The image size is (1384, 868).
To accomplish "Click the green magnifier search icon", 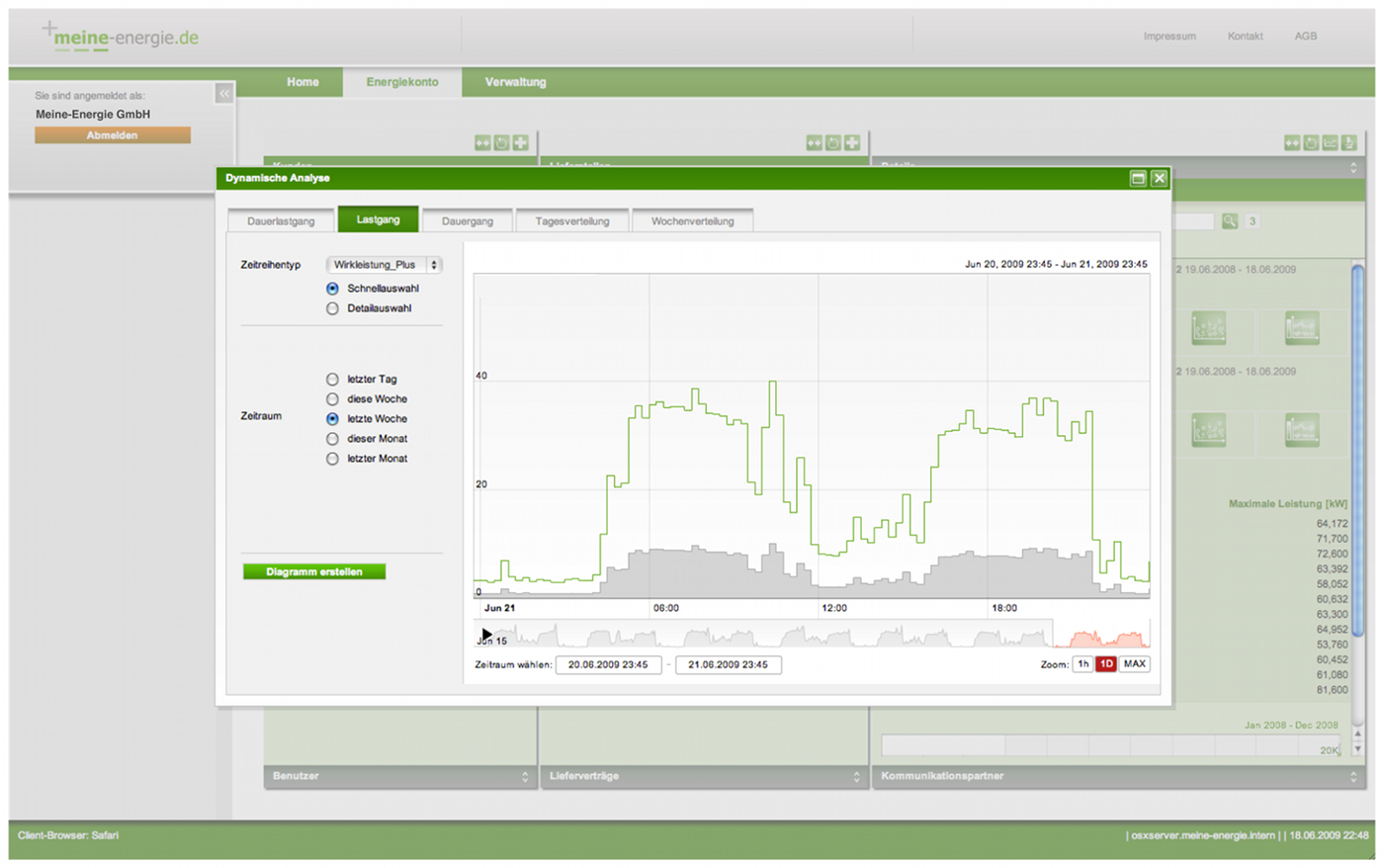I will (x=1229, y=221).
